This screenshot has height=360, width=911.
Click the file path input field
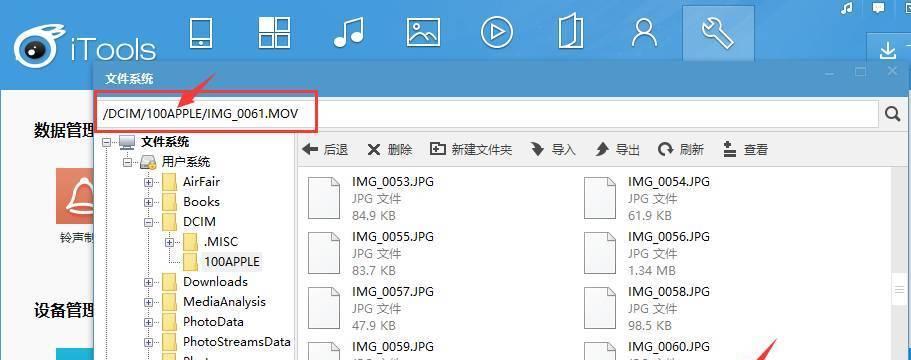(488, 114)
